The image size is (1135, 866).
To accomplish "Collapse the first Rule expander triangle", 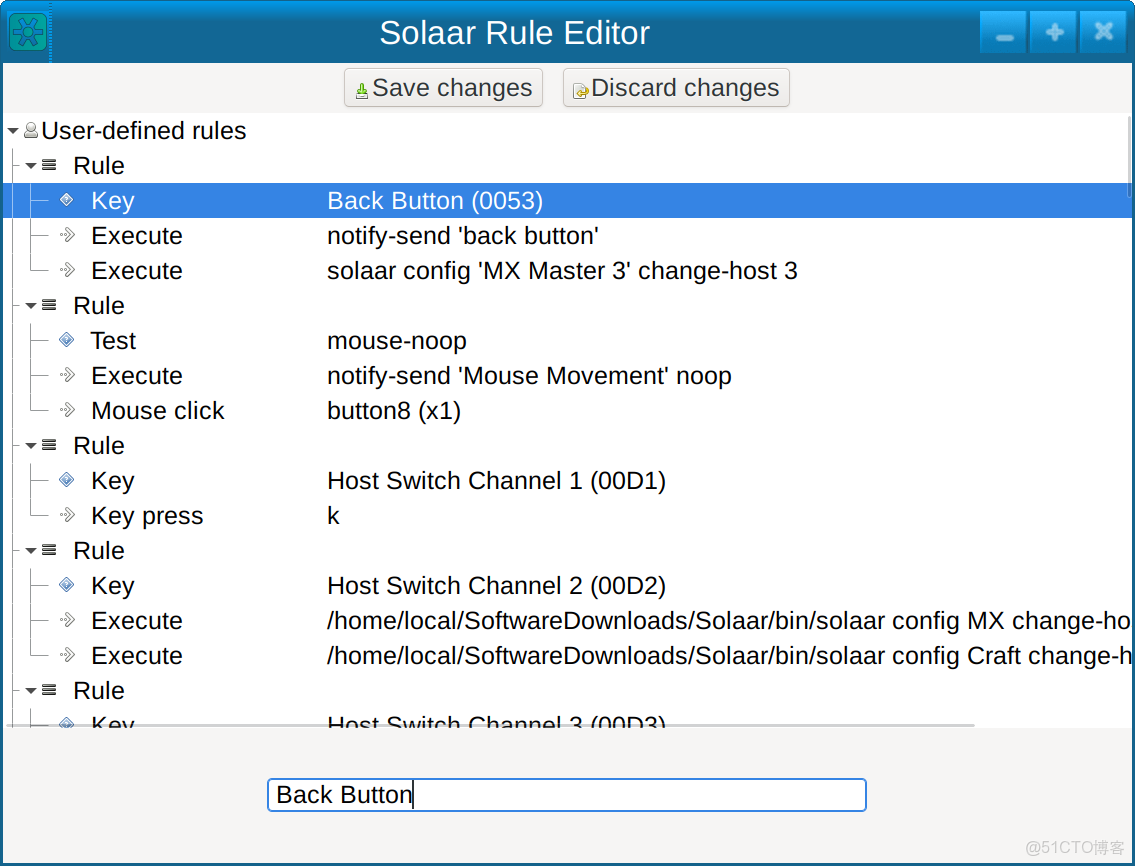I will [x=31, y=165].
